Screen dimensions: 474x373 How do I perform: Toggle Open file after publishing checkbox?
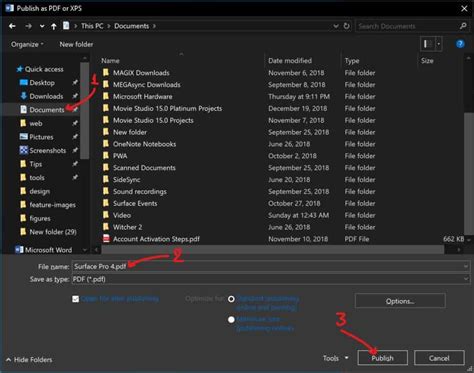76,299
